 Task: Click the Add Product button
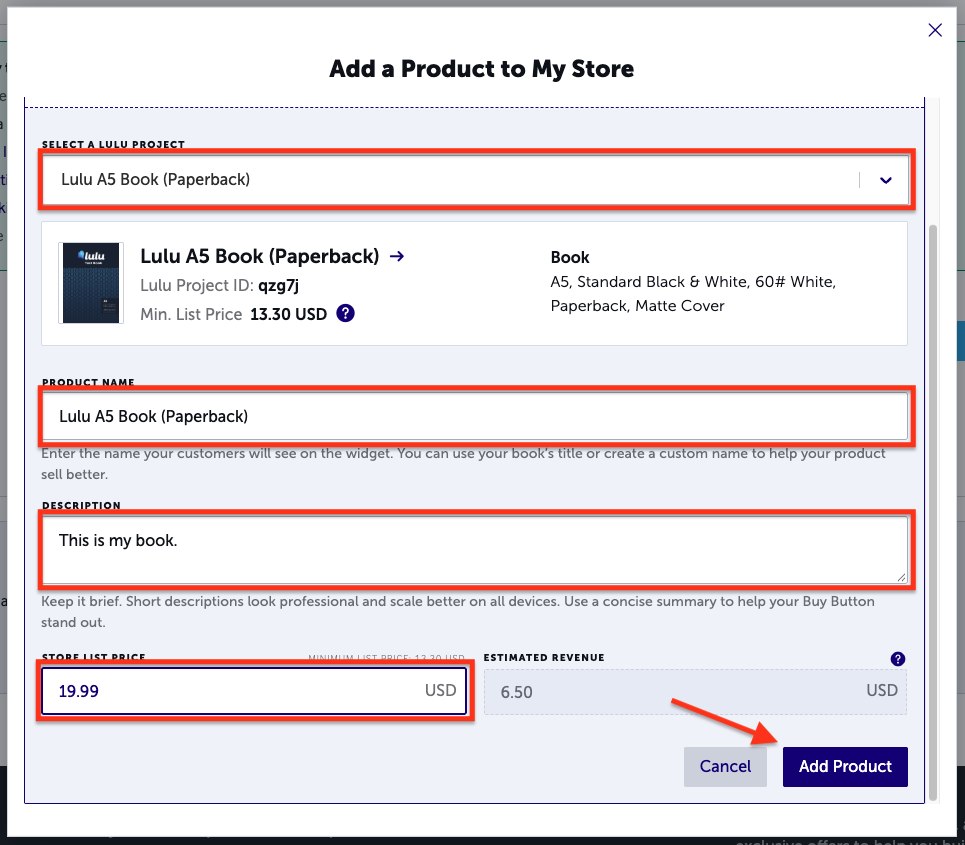tap(845, 766)
